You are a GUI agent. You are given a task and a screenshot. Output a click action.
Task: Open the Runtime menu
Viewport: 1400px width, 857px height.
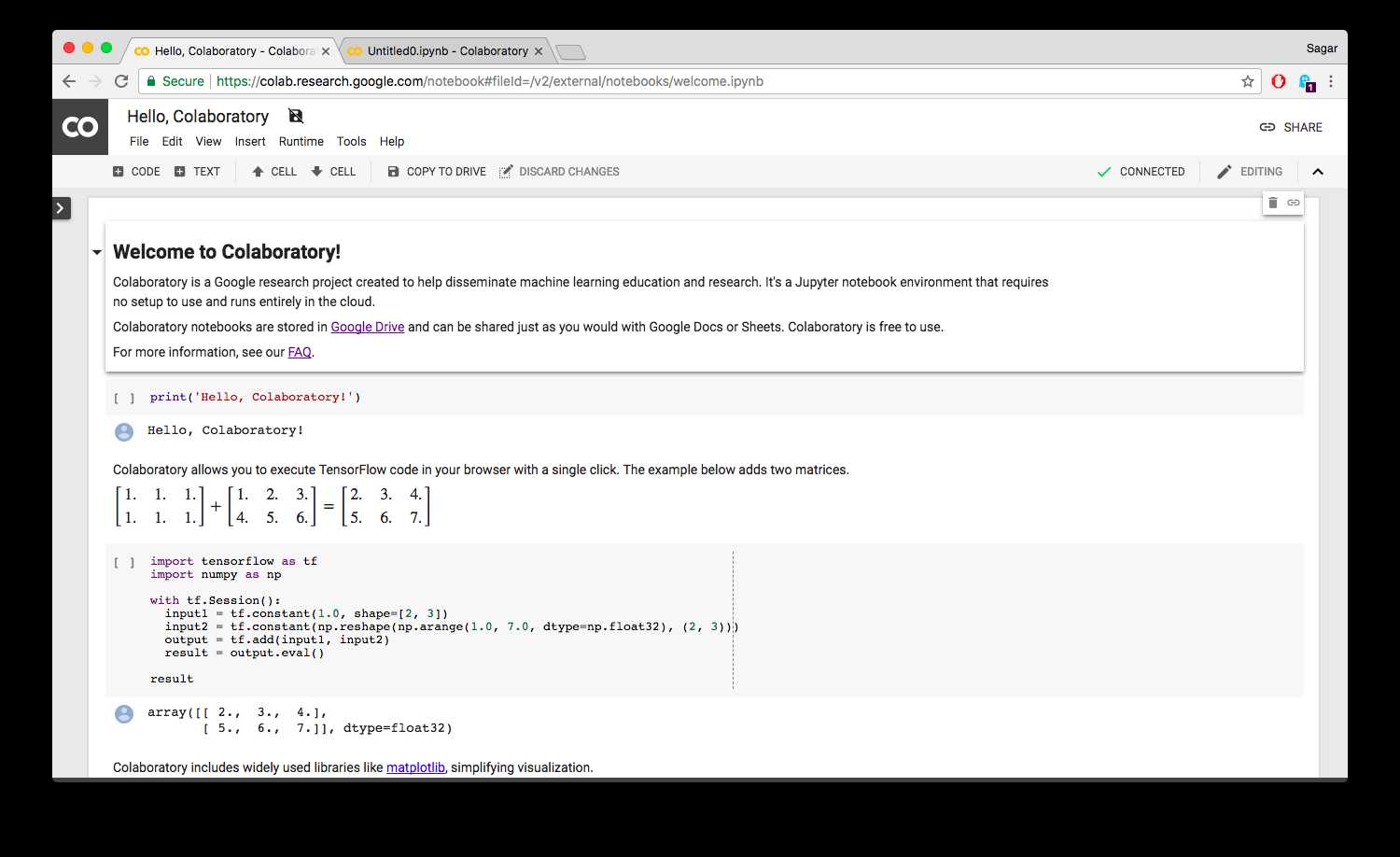[301, 142]
